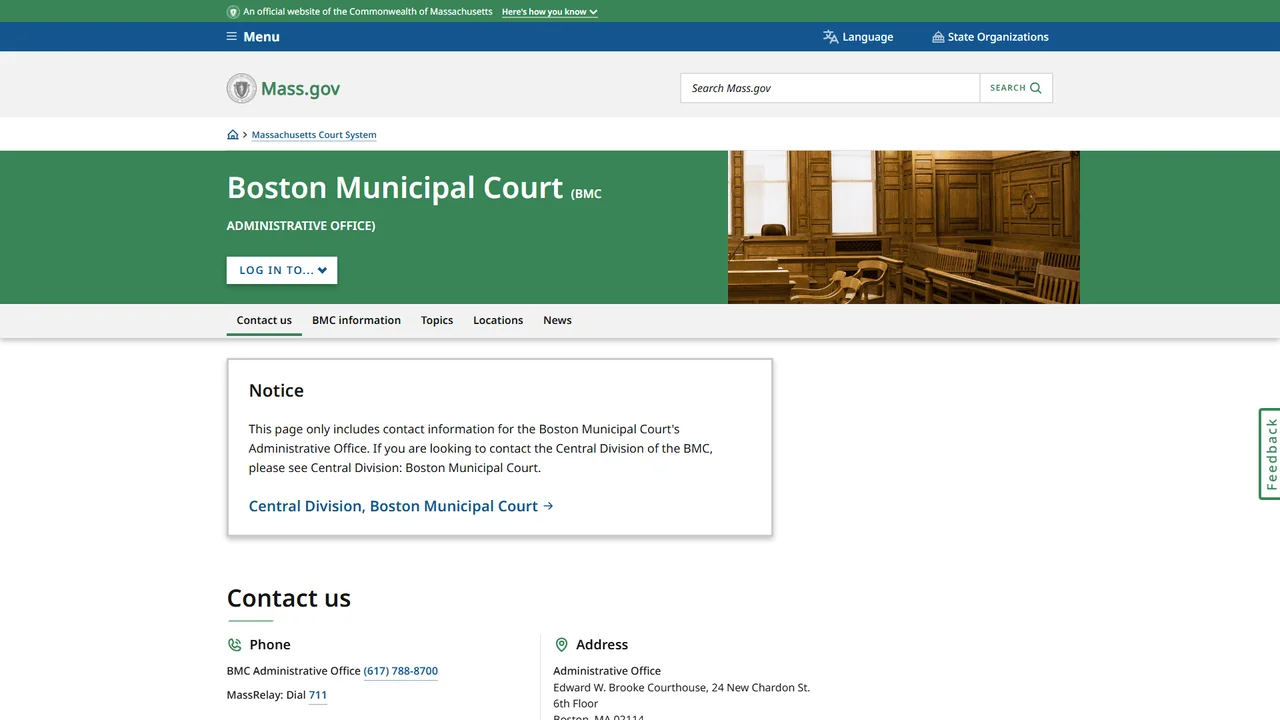Viewport: 1280px width, 720px height.
Task: Click the Notice heading text
Action: pos(276,391)
